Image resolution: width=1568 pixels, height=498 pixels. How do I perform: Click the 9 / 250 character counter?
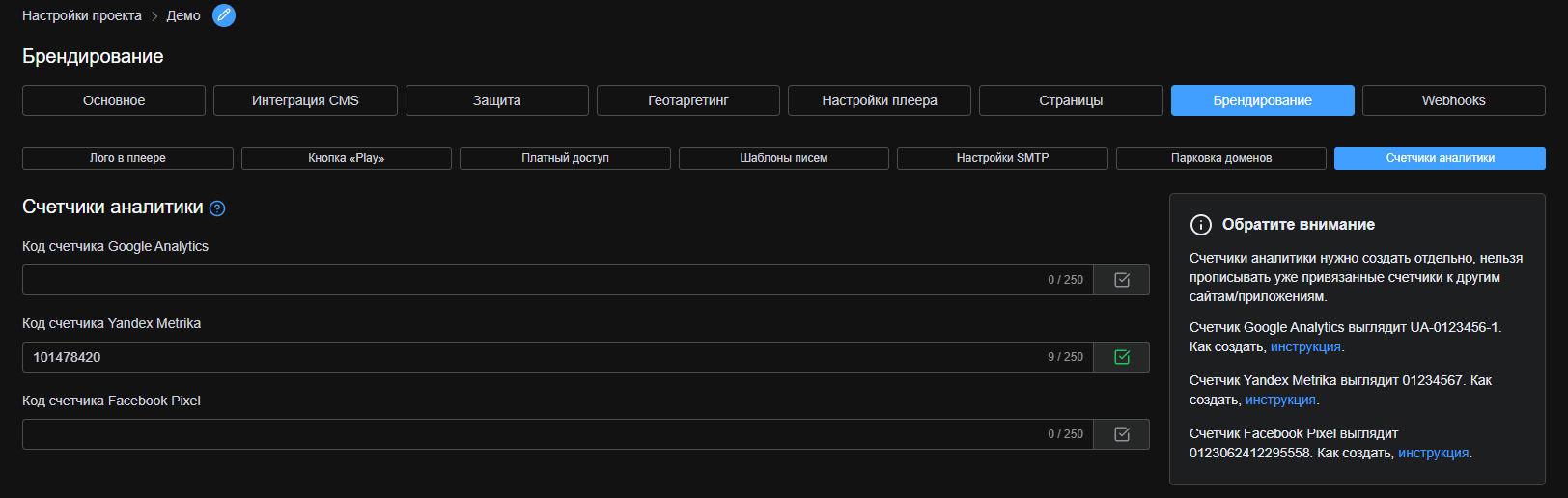[x=1065, y=357]
